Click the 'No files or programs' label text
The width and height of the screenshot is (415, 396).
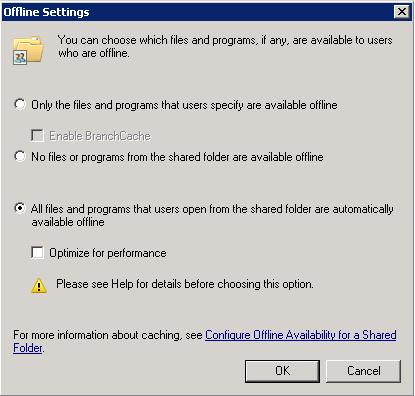(177, 157)
